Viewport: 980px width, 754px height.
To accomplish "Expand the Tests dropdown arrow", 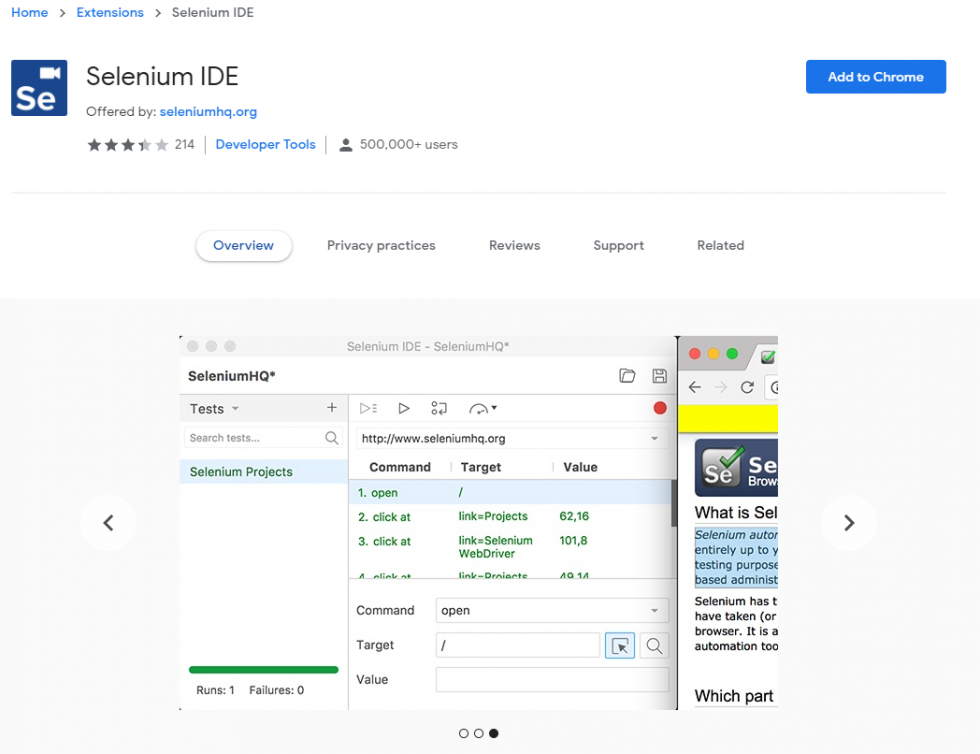I will pos(236,409).
